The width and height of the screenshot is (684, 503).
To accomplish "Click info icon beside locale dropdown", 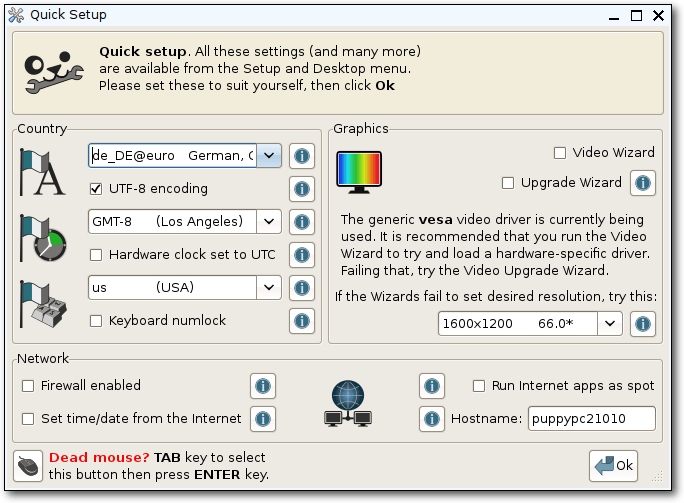I will click(302, 156).
